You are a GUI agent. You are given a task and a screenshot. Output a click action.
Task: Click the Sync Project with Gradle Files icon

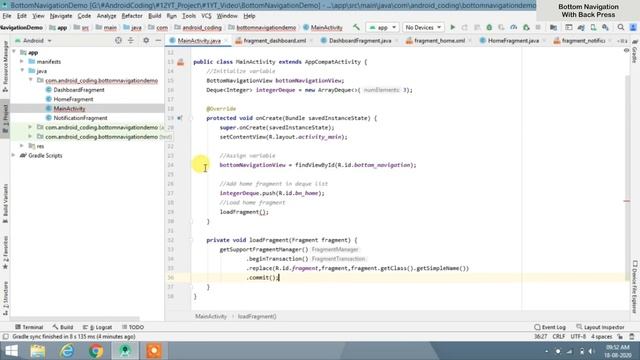tap(581, 27)
